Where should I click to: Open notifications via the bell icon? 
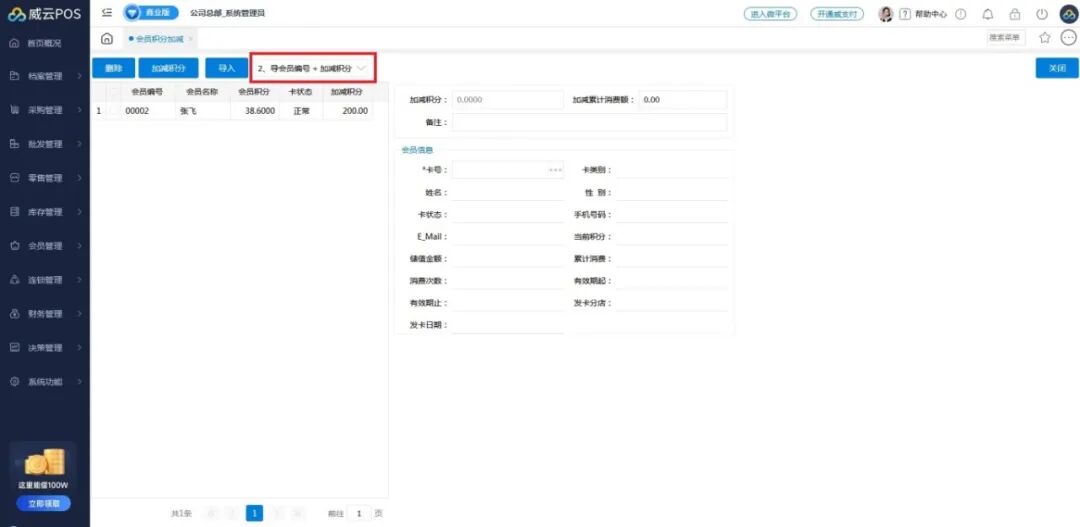pos(988,14)
